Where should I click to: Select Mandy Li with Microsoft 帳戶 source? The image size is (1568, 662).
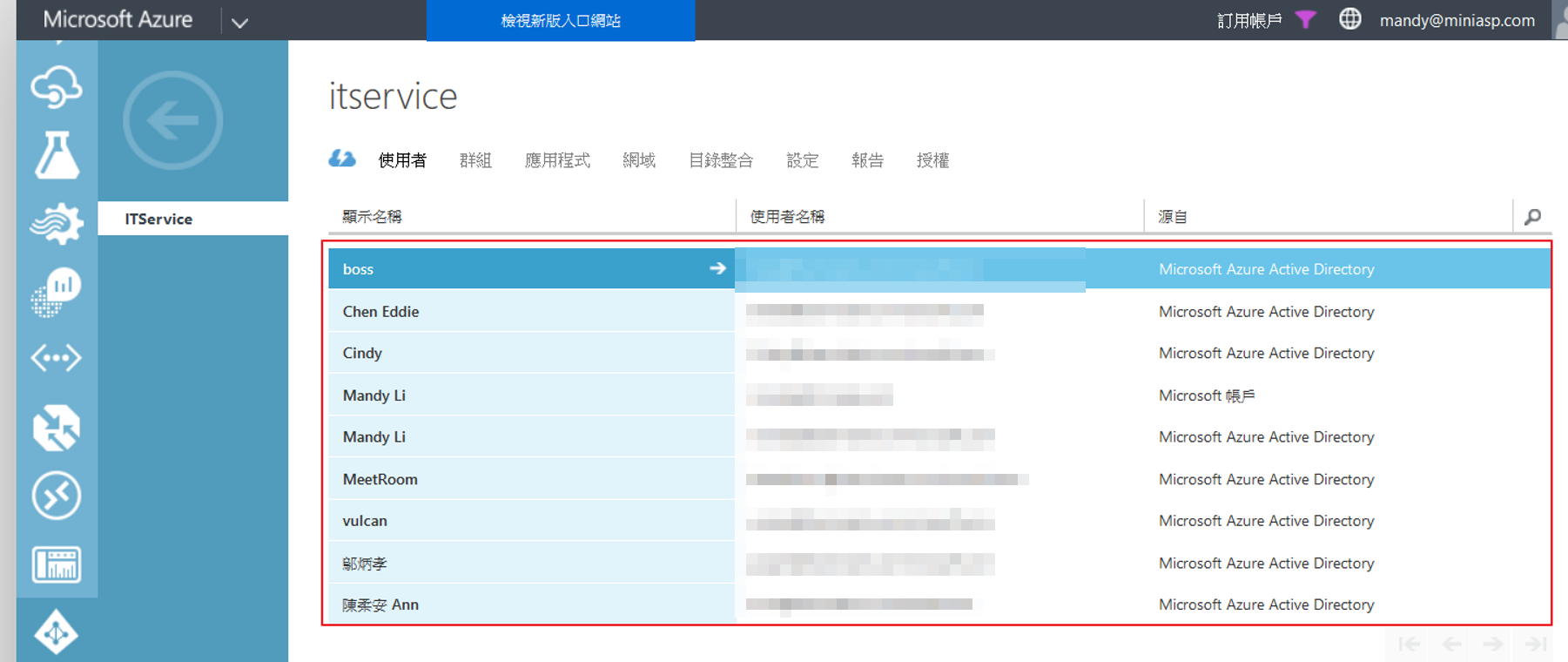939,395
